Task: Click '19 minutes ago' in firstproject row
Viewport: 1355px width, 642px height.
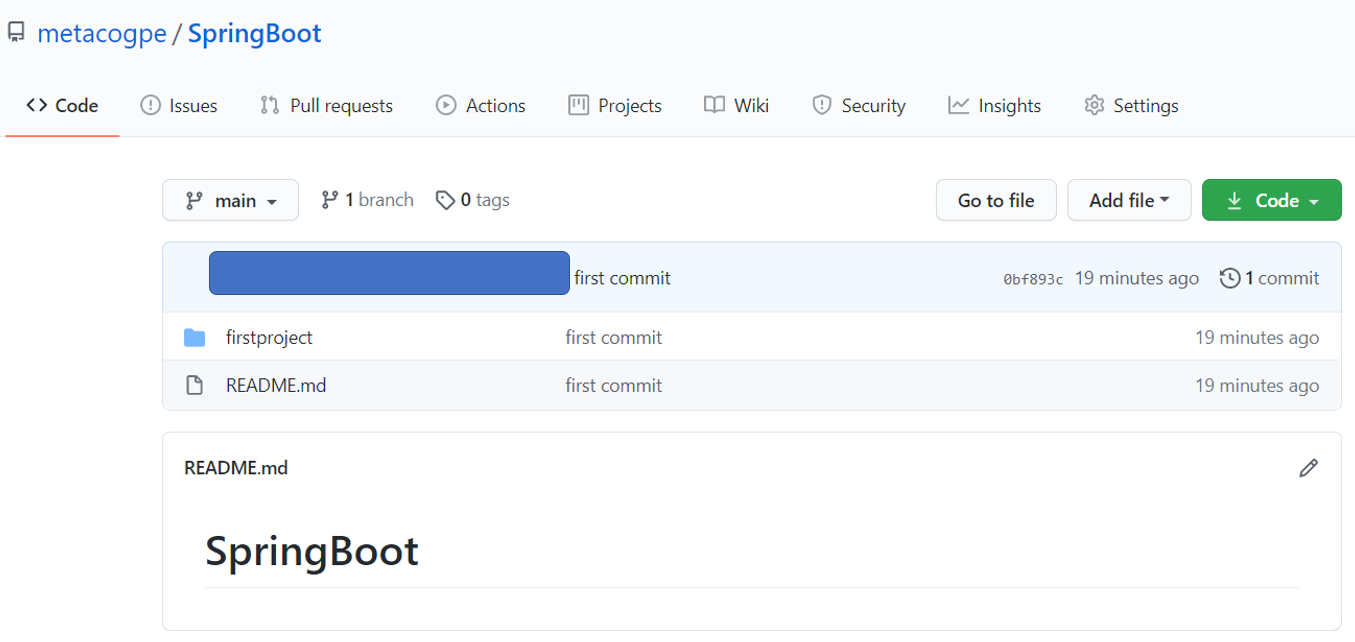Action: point(1257,338)
